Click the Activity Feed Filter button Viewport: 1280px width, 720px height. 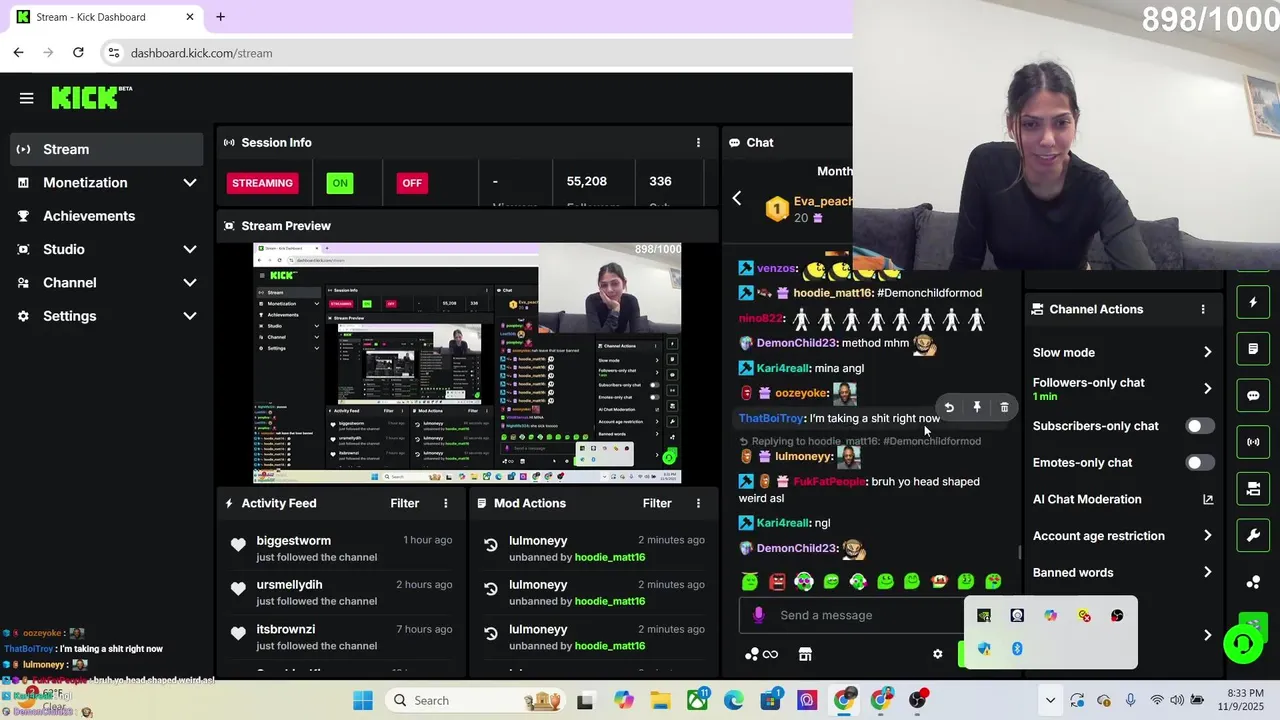(404, 503)
